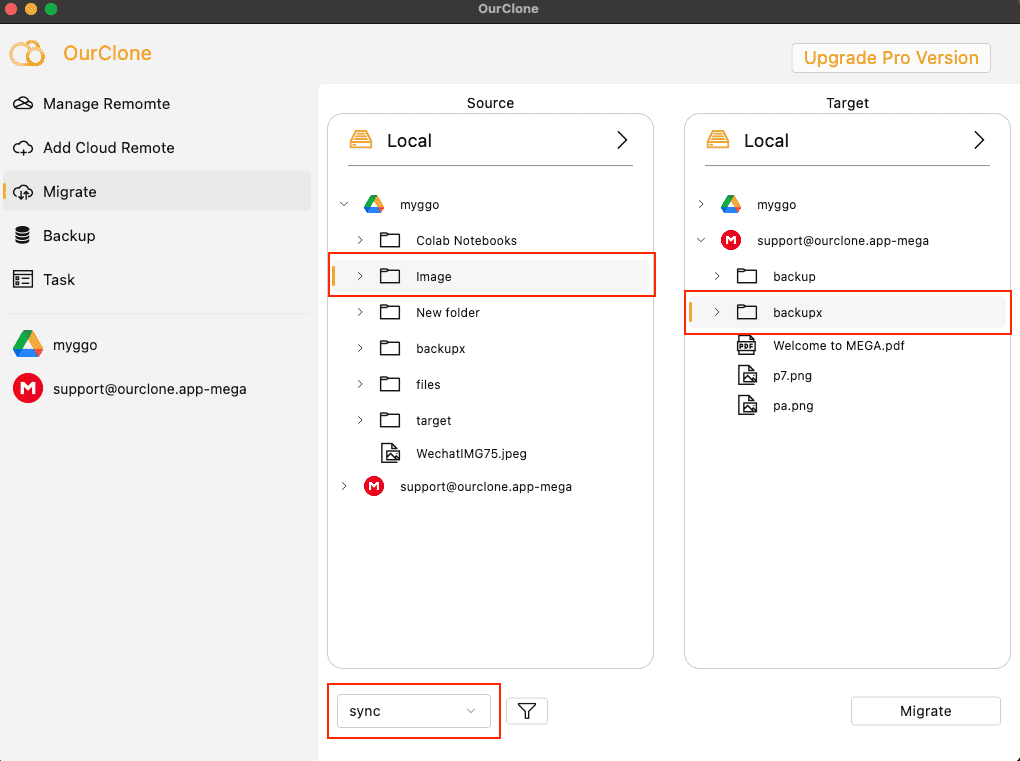Click the MEGA account icon in sidebar

click(x=27, y=389)
